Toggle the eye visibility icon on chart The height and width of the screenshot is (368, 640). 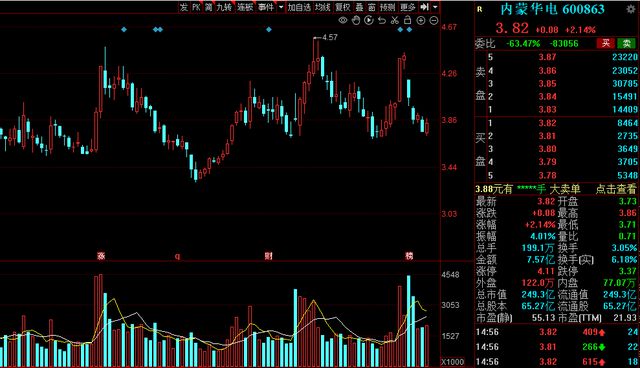click(343, 20)
